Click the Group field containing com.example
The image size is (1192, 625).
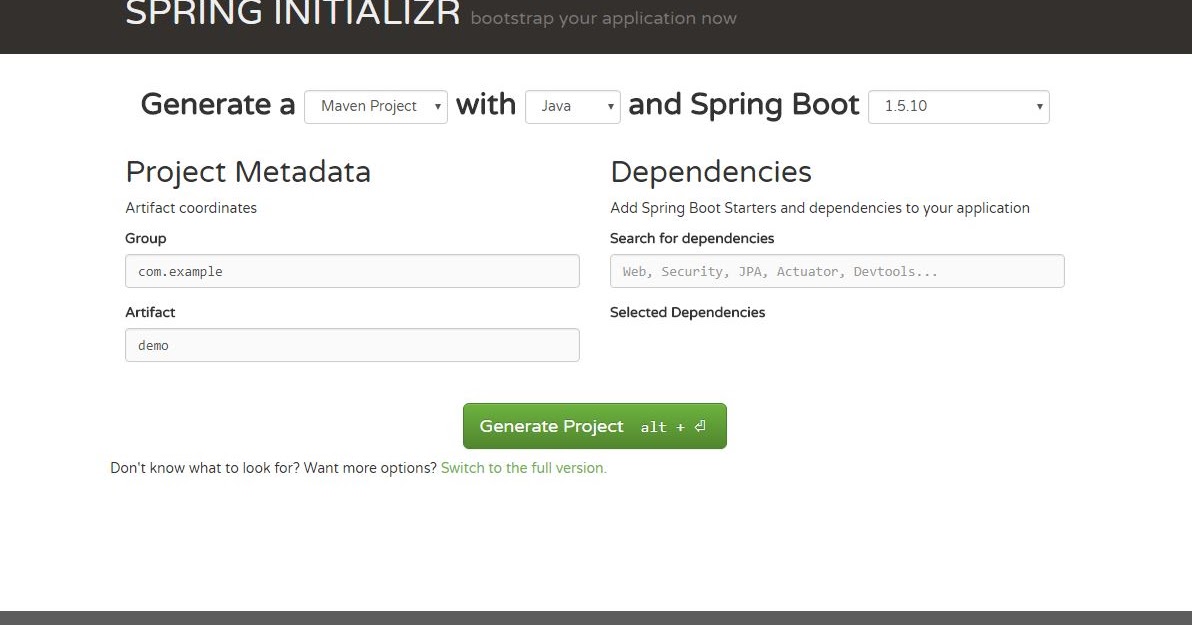pos(352,271)
